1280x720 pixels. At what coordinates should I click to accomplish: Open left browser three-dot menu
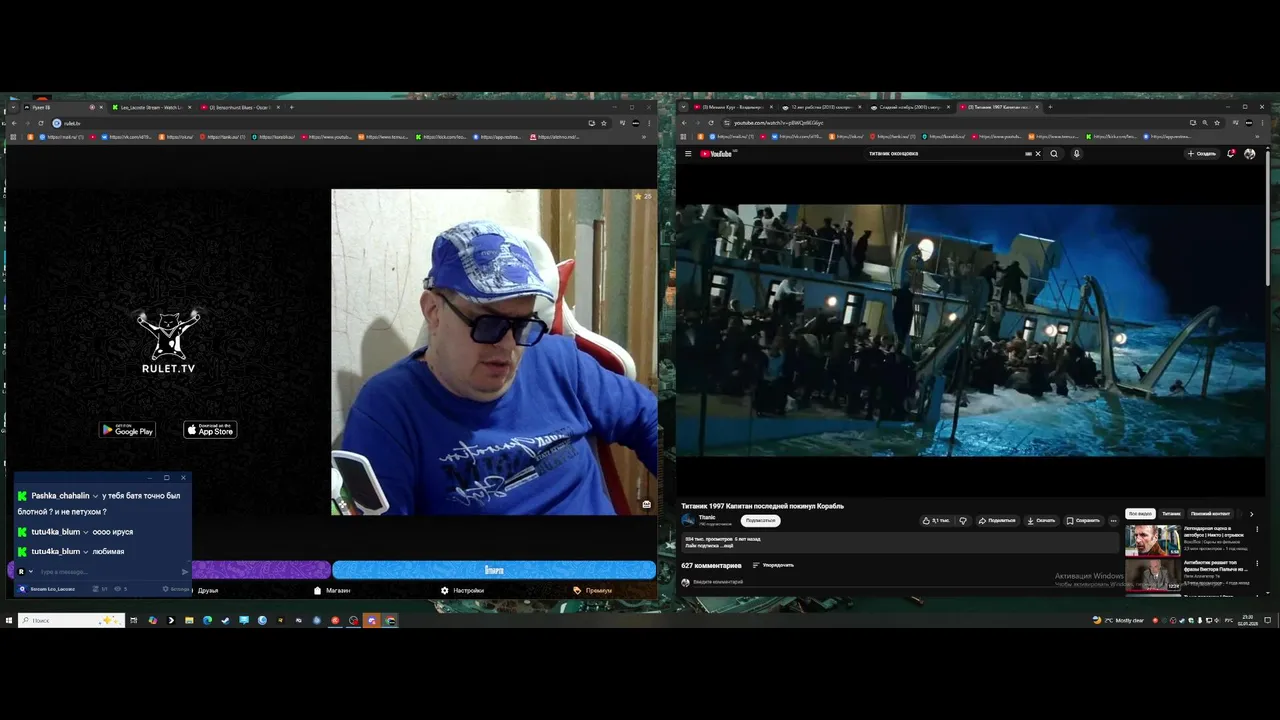click(648, 123)
